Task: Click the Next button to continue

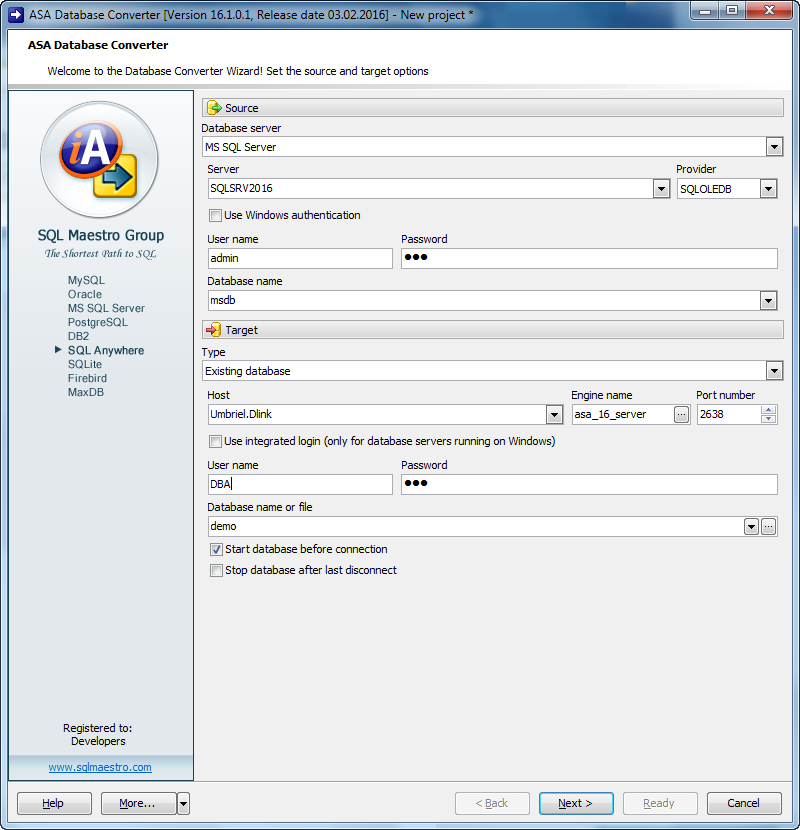Action: 576,803
